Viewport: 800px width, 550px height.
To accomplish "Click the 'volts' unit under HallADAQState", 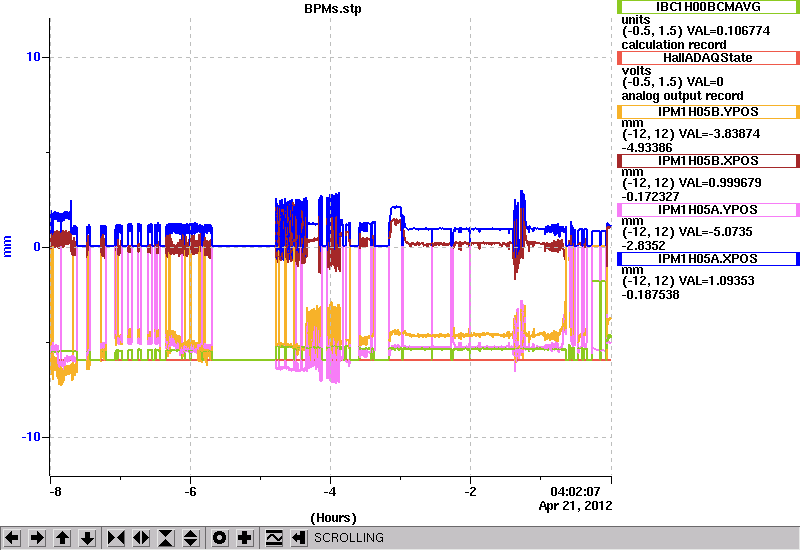I will point(636,71).
